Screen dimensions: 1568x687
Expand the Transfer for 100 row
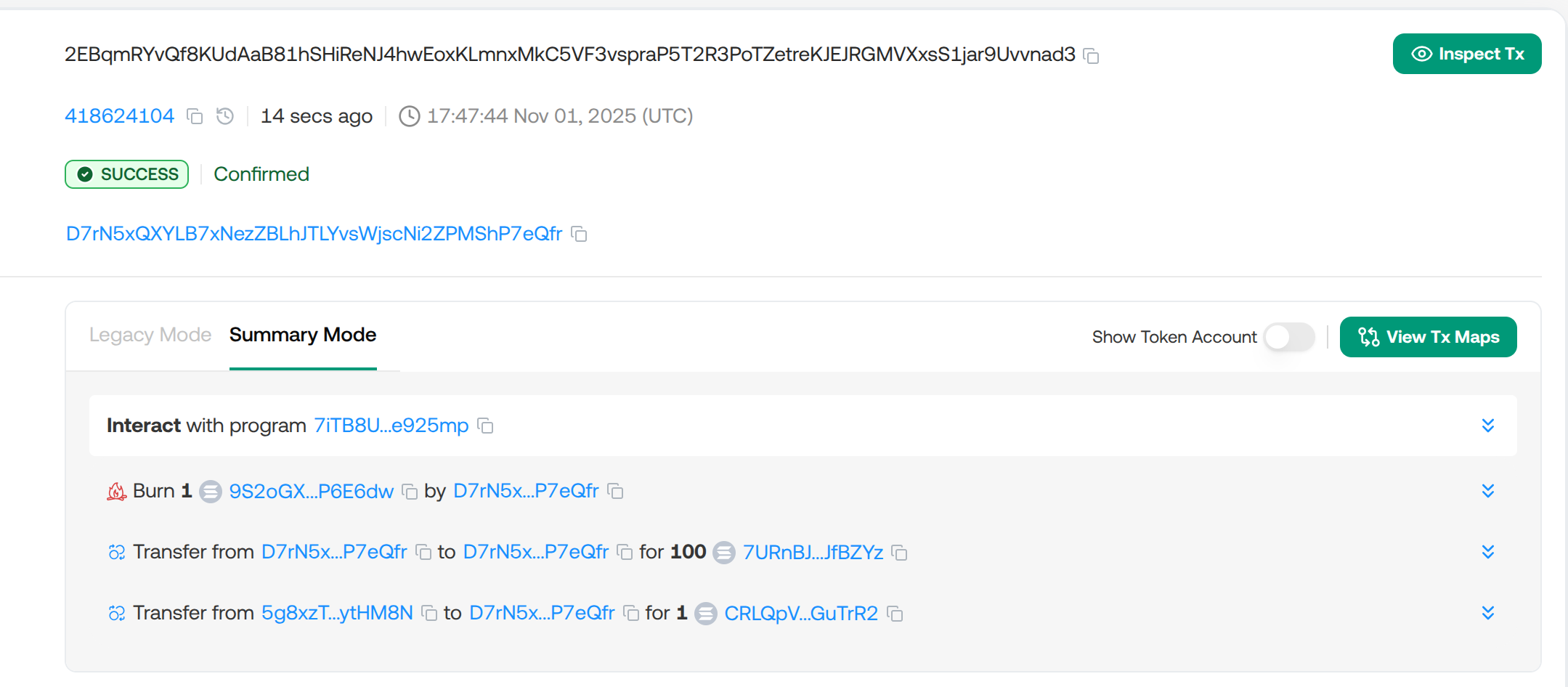1487,552
